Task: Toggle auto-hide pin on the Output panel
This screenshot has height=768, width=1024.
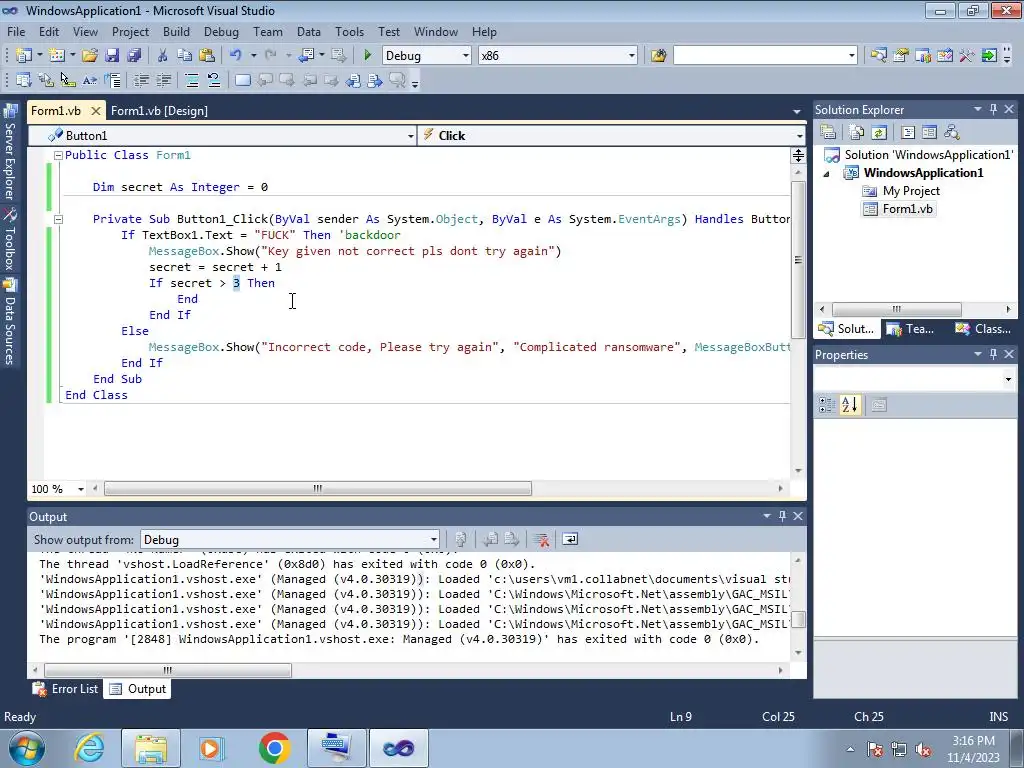Action: point(782,516)
